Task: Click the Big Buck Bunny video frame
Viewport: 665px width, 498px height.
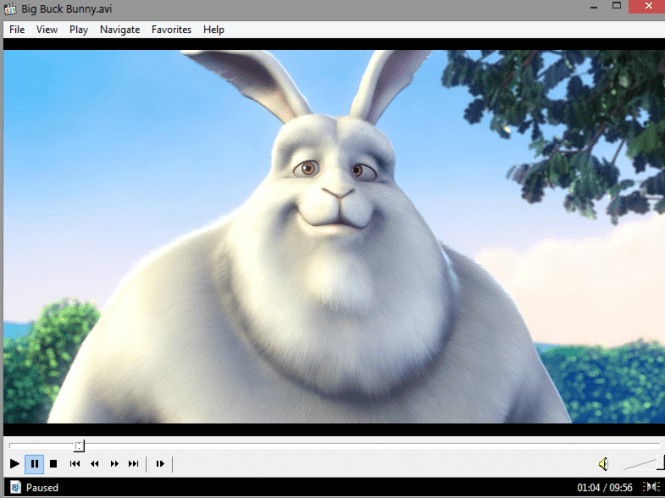Action: [334, 237]
